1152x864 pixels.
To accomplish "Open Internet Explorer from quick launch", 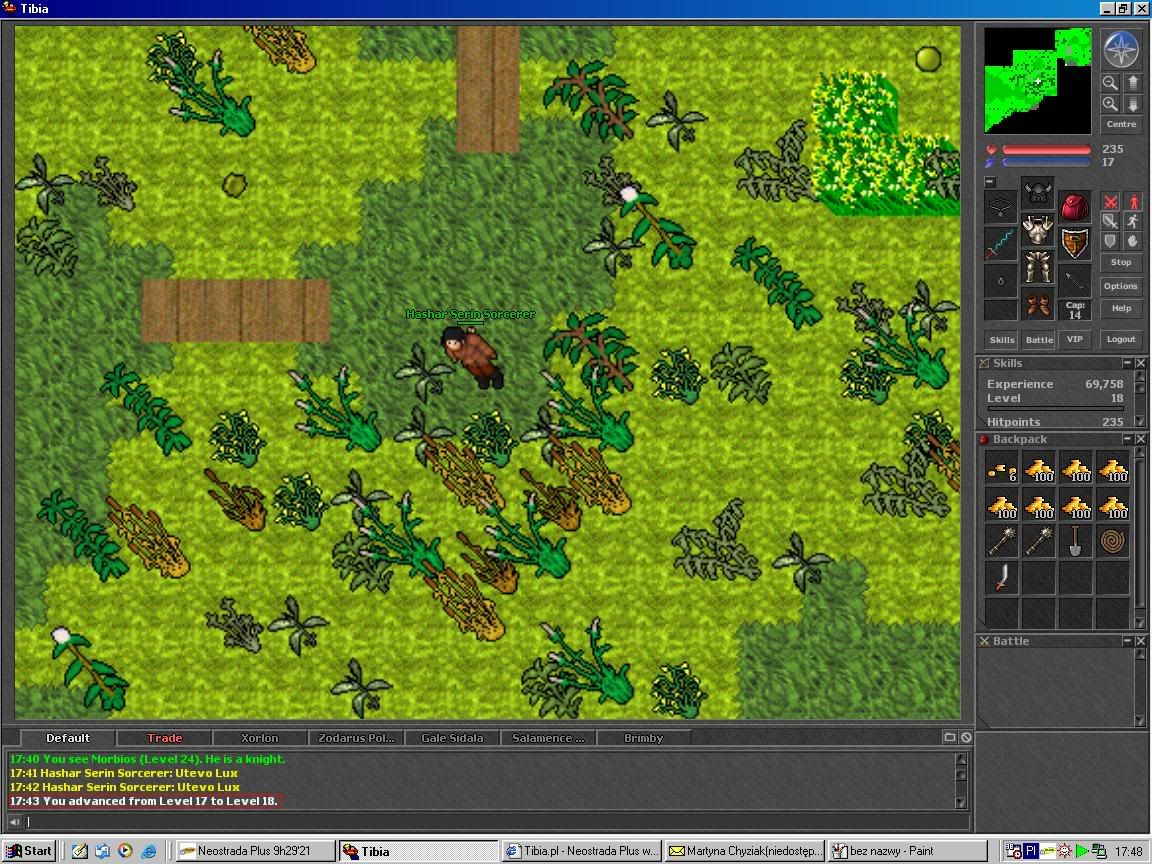I will click(x=149, y=851).
